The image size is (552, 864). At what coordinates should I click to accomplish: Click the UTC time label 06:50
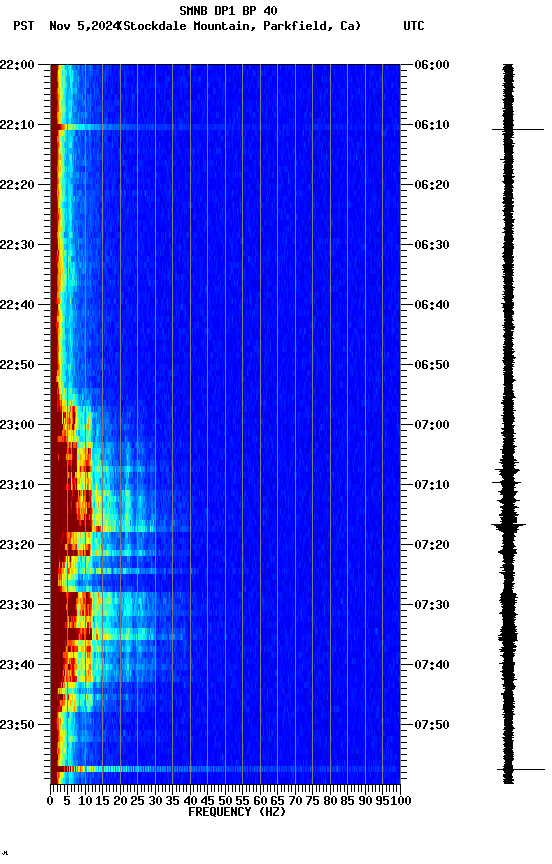pos(431,365)
